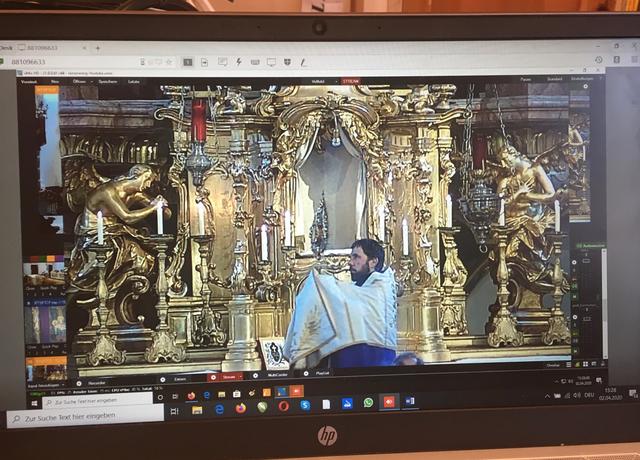
Task: Click the audio mixer scrollbar
Action: coord(603,302)
